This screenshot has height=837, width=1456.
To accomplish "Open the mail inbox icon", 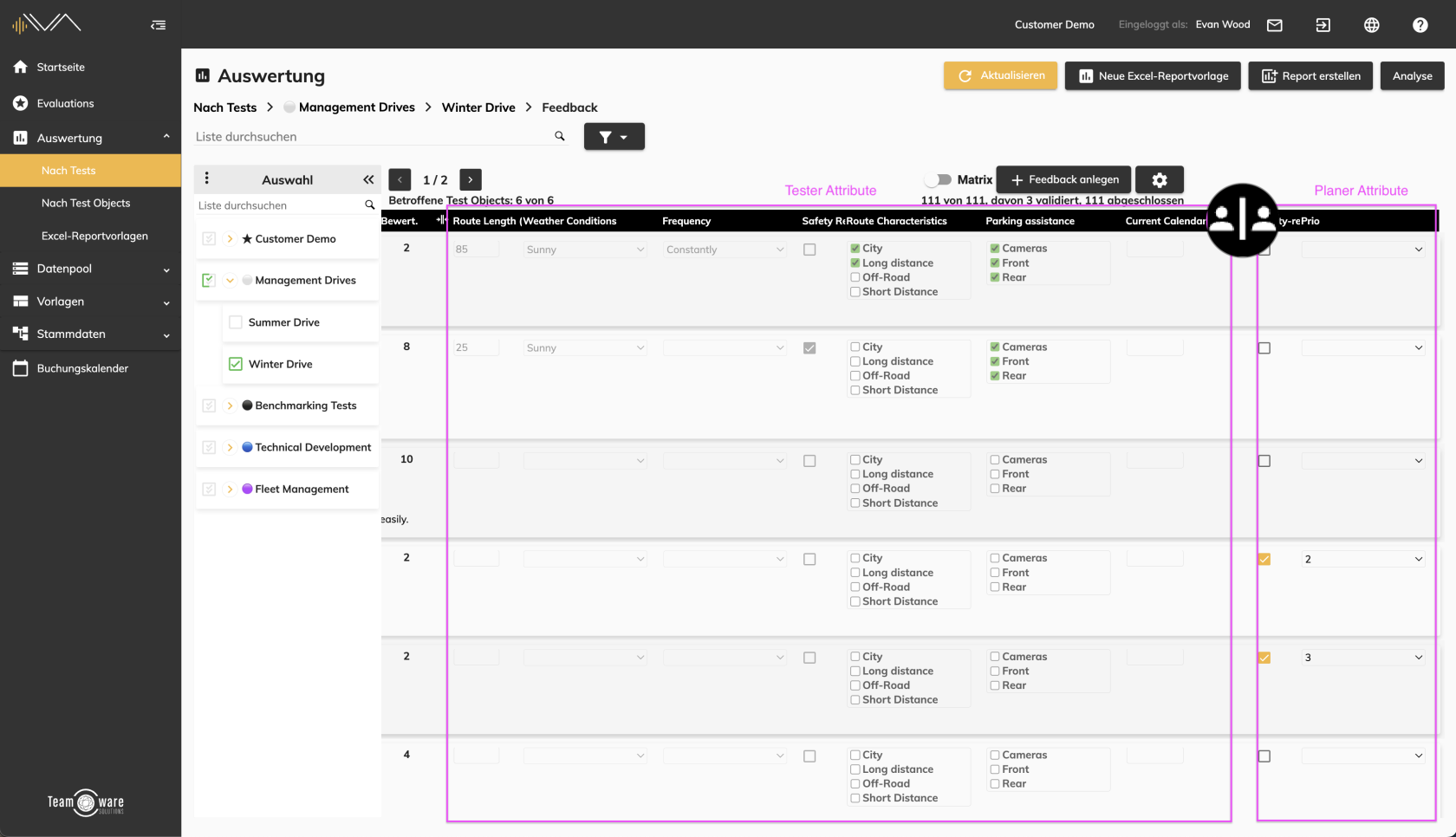I will pyautogui.click(x=1274, y=25).
